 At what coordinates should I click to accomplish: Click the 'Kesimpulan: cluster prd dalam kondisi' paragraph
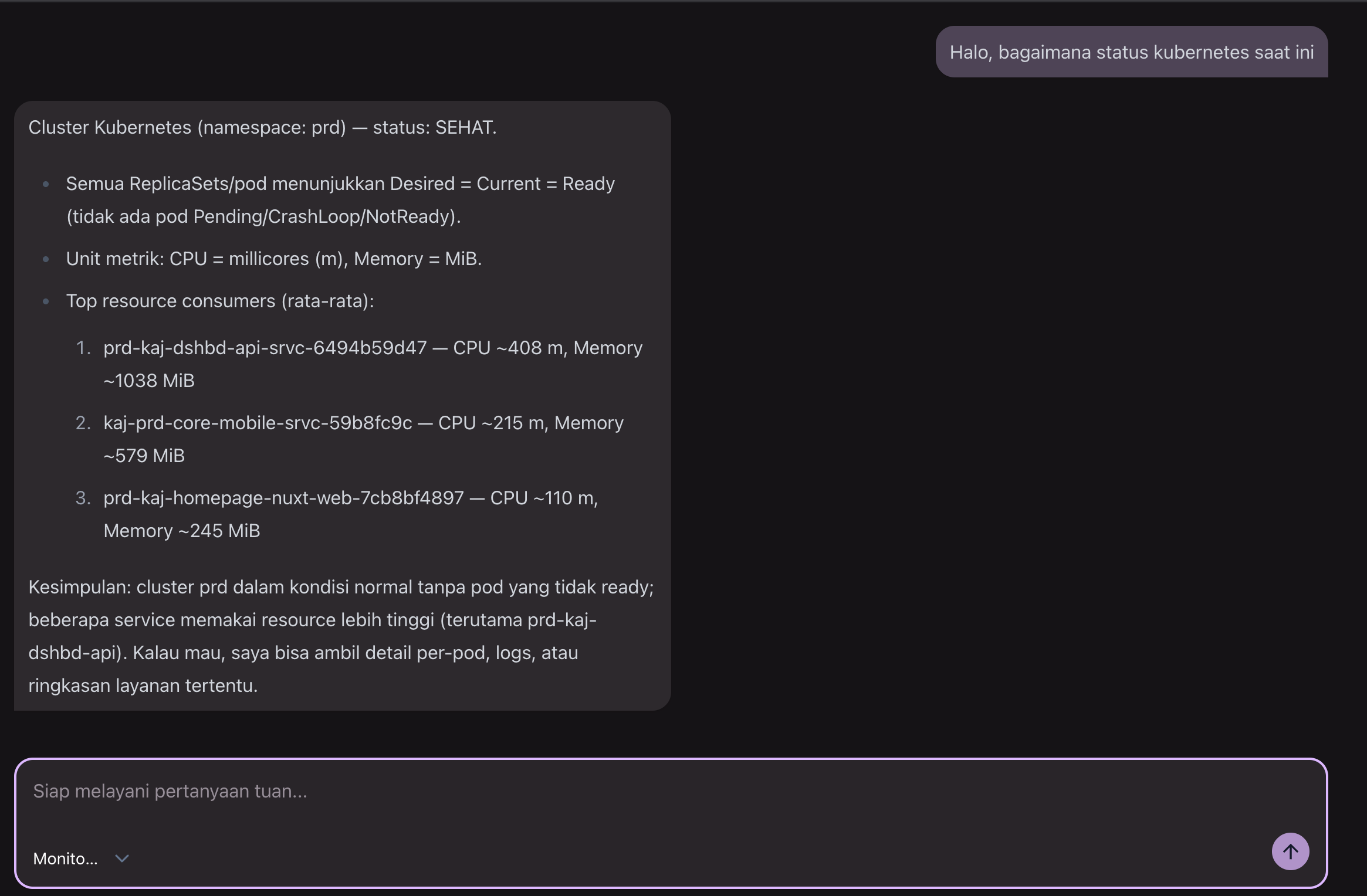point(340,587)
